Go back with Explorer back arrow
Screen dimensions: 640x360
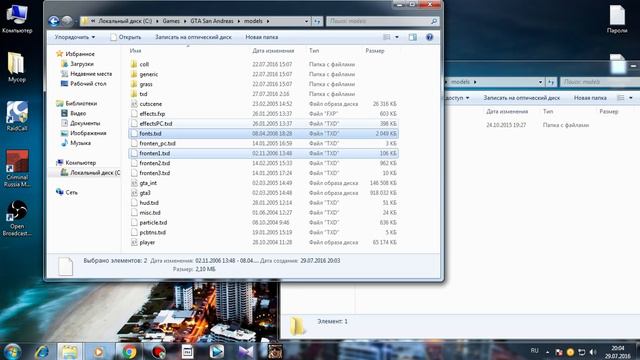pos(53,21)
